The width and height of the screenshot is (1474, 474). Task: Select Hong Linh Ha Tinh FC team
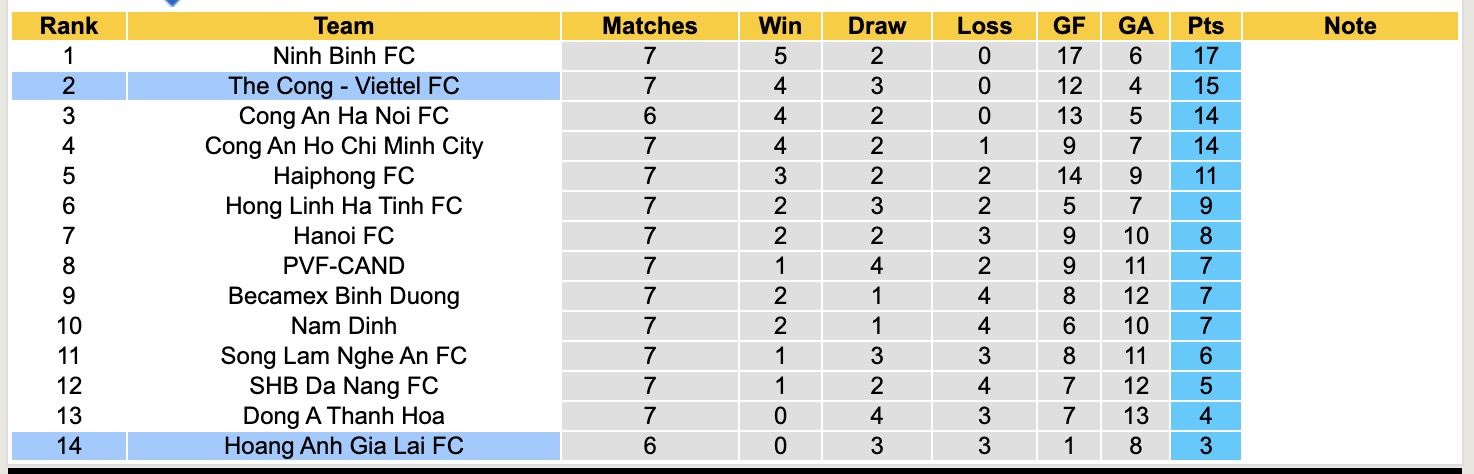click(x=343, y=206)
